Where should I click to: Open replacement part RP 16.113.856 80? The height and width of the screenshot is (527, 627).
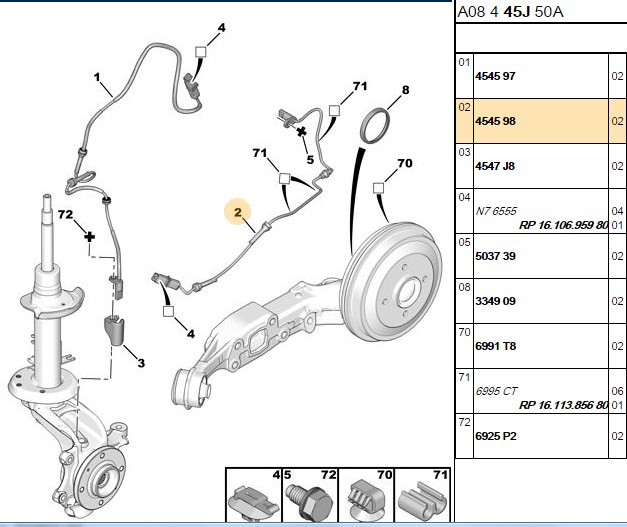pos(563,405)
